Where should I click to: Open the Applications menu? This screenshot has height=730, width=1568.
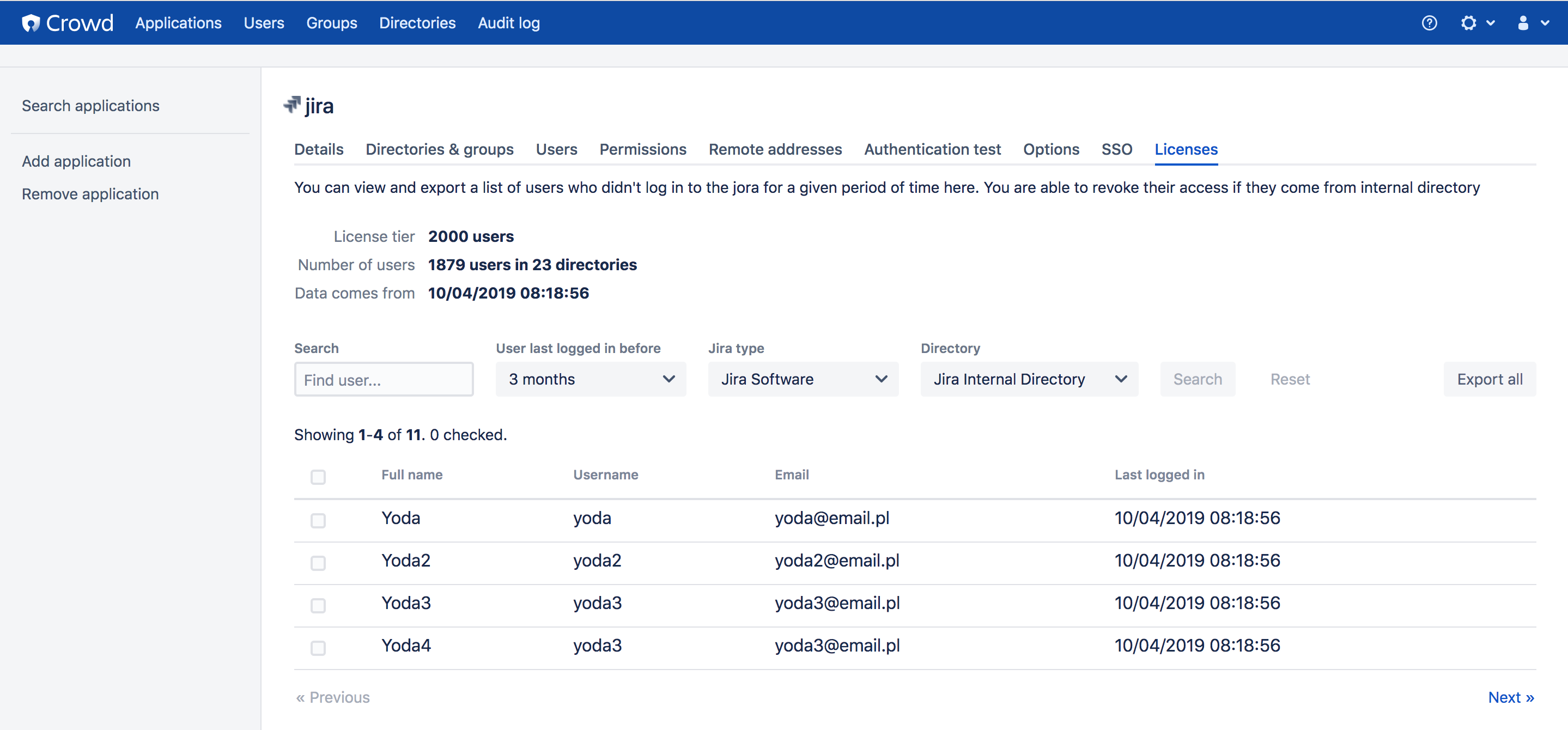click(x=178, y=22)
